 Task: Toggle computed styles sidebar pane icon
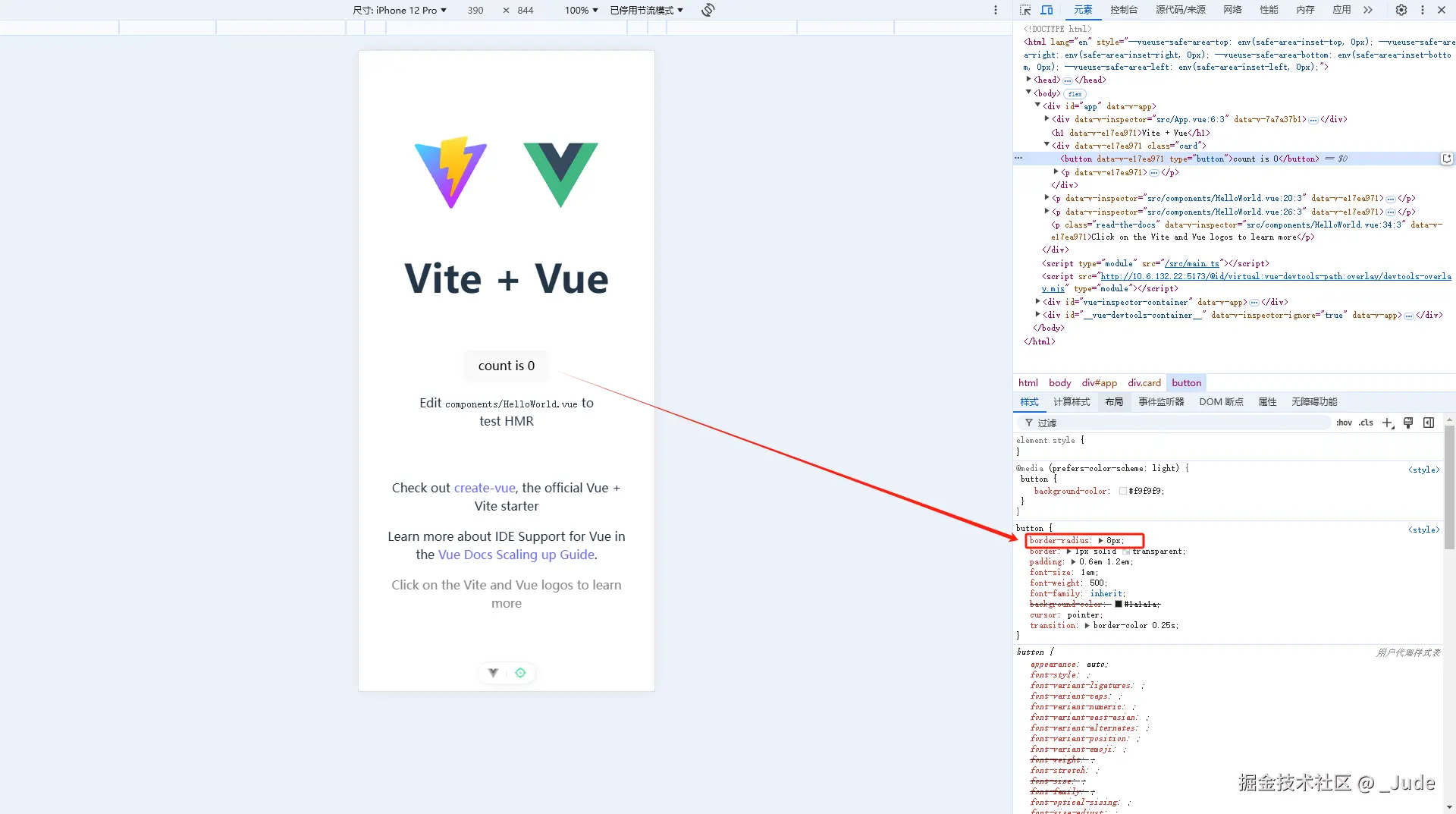click(1429, 423)
